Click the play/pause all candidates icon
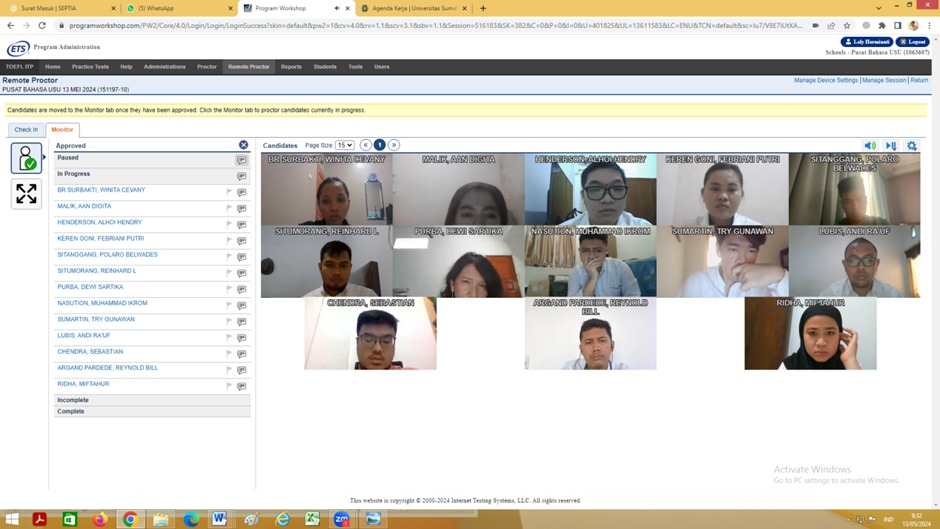Image resolution: width=940 pixels, height=529 pixels. (x=891, y=146)
